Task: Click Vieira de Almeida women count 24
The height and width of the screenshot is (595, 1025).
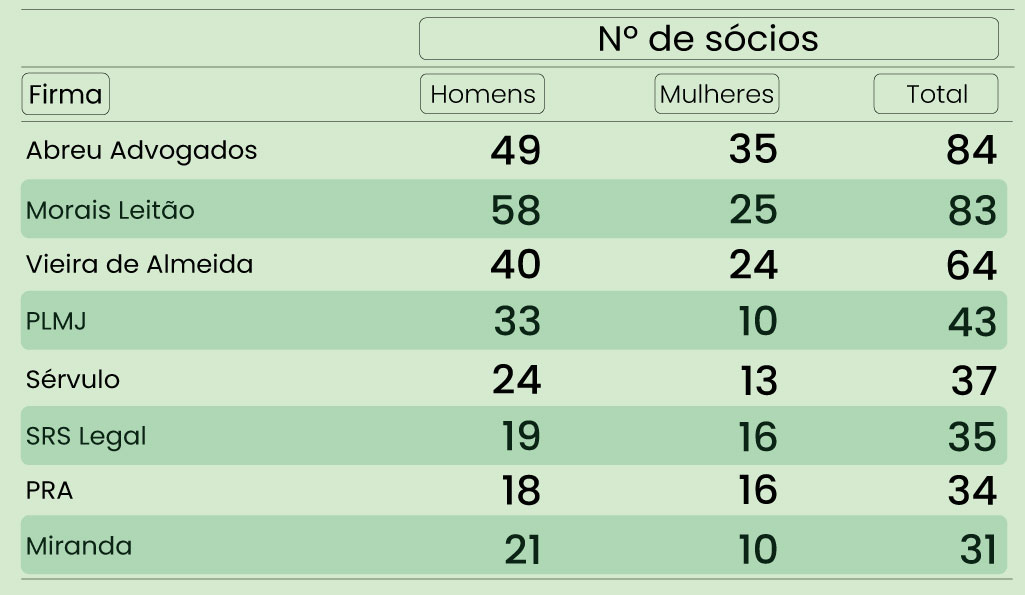Action: 752,265
